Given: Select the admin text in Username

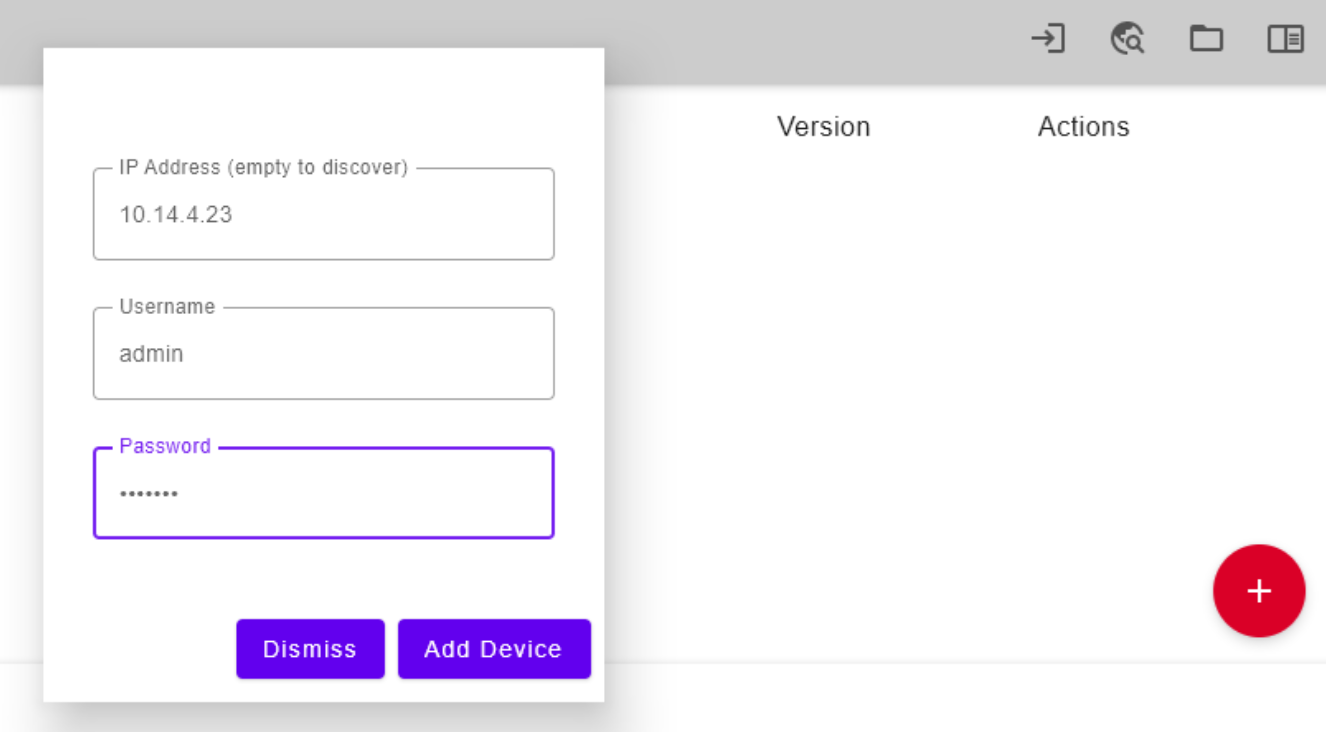Looking at the screenshot, I should 151,353.
